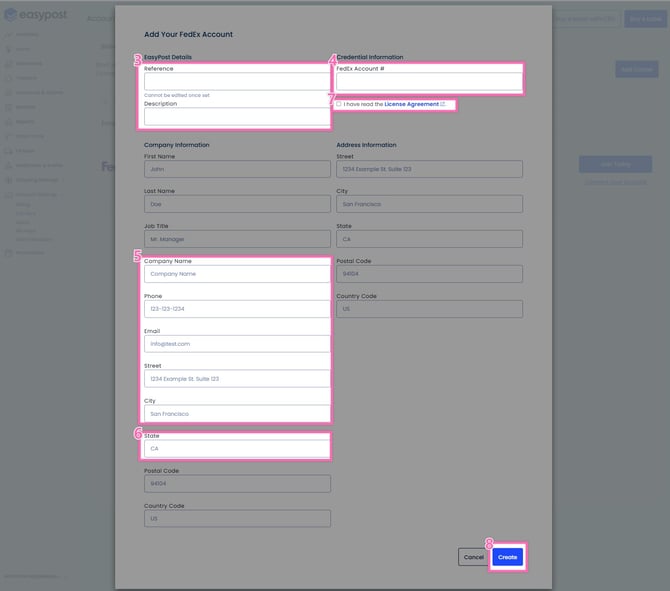This screenshot has width=670, height=591.
Task: Click Postal Code field under Company Information
Action: pos(237,484)
